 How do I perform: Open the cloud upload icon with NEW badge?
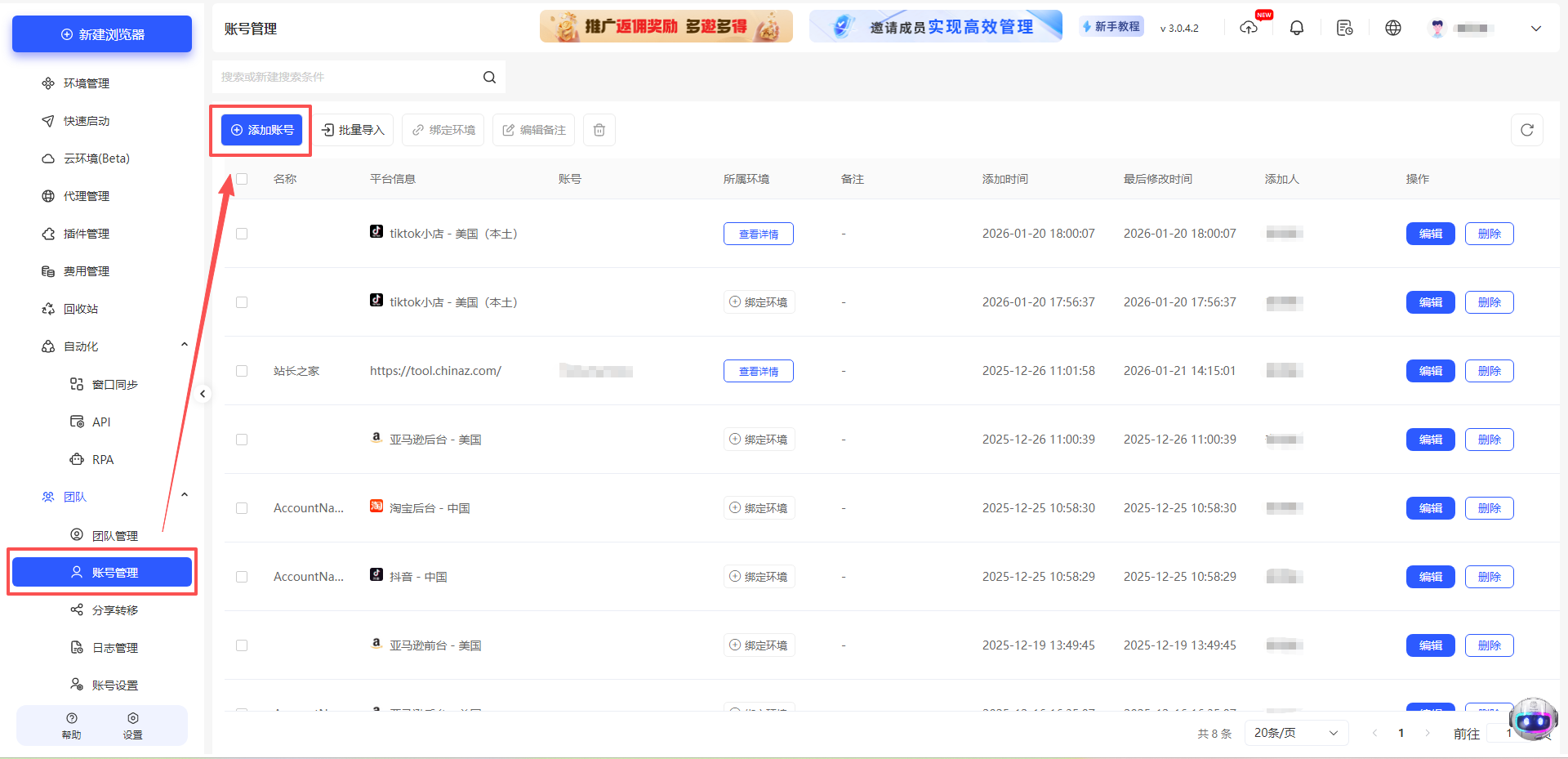[1249, 27]
